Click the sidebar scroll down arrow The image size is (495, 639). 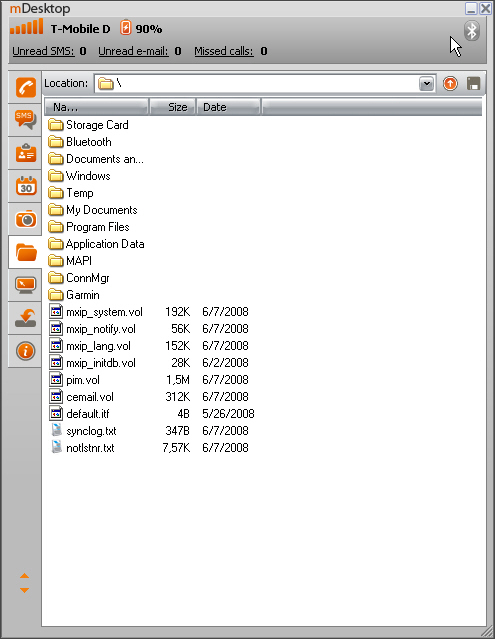(x=24, y=590)
